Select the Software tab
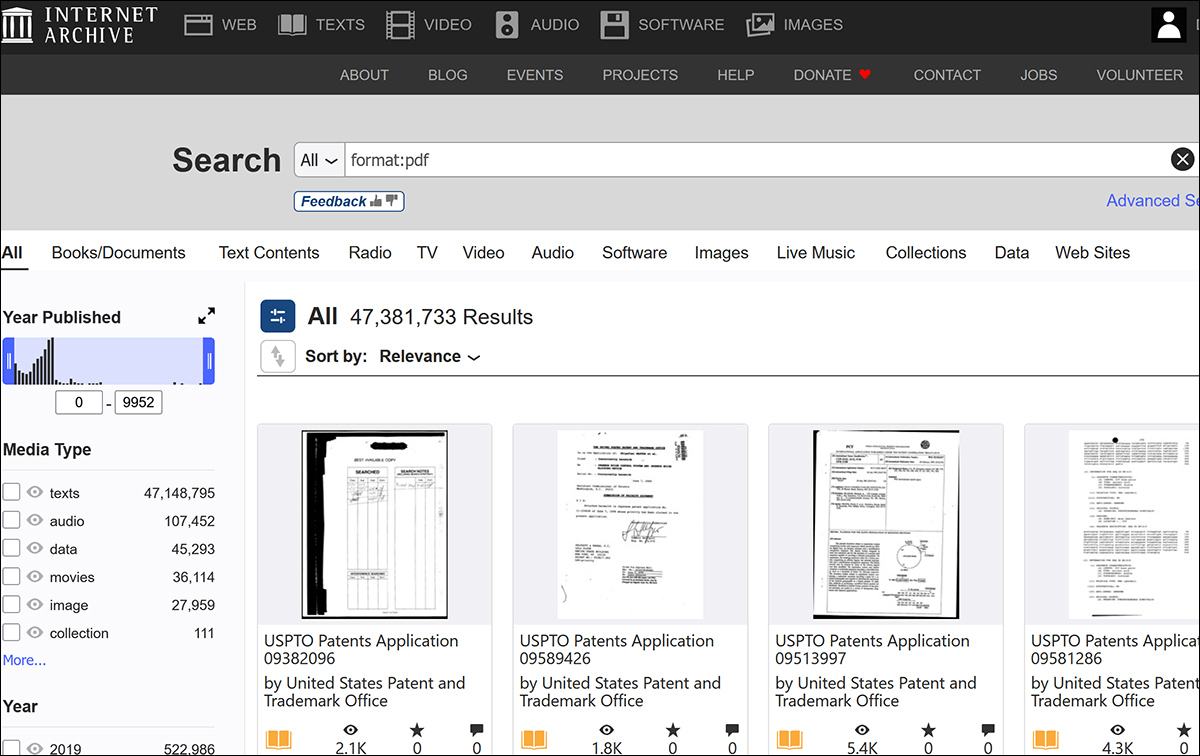 click(634, 253)
